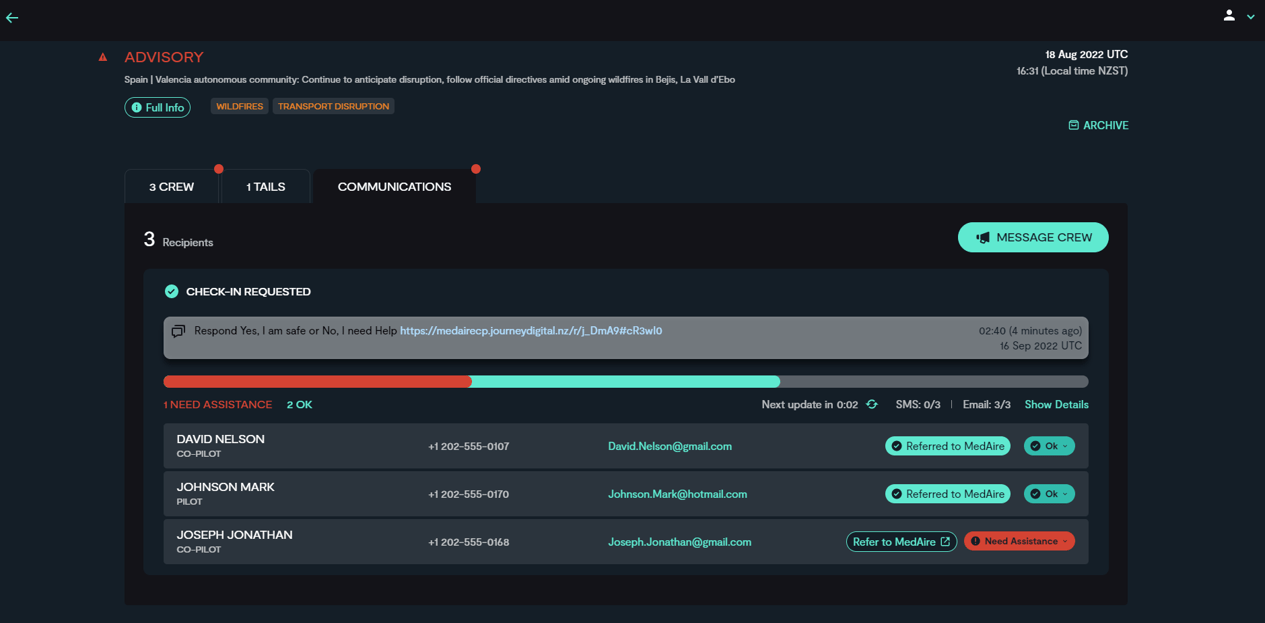
Task: Click the megaphone icon on Message Crew button
Action: pos(981,237)
